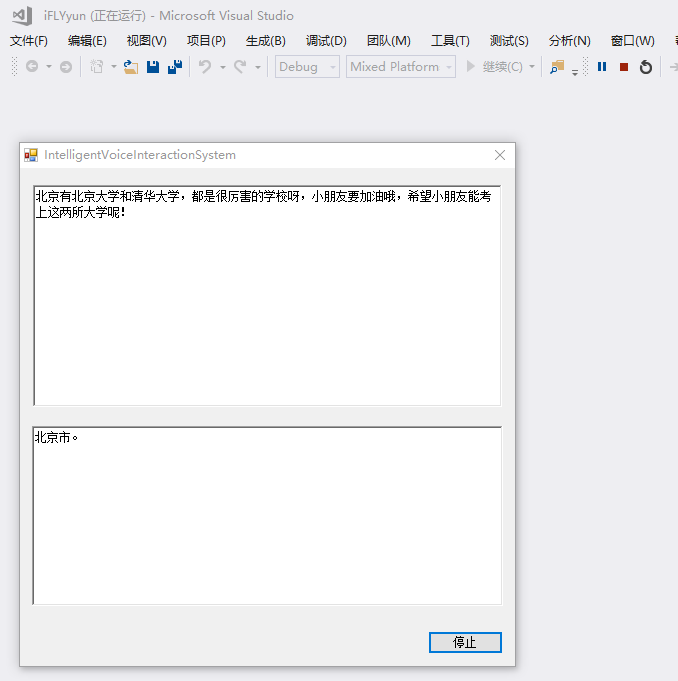Open toolbar overflow options arrow
The width and height of the screenshot is (678, 681).
pyautogui.click(x=575, y=72)
